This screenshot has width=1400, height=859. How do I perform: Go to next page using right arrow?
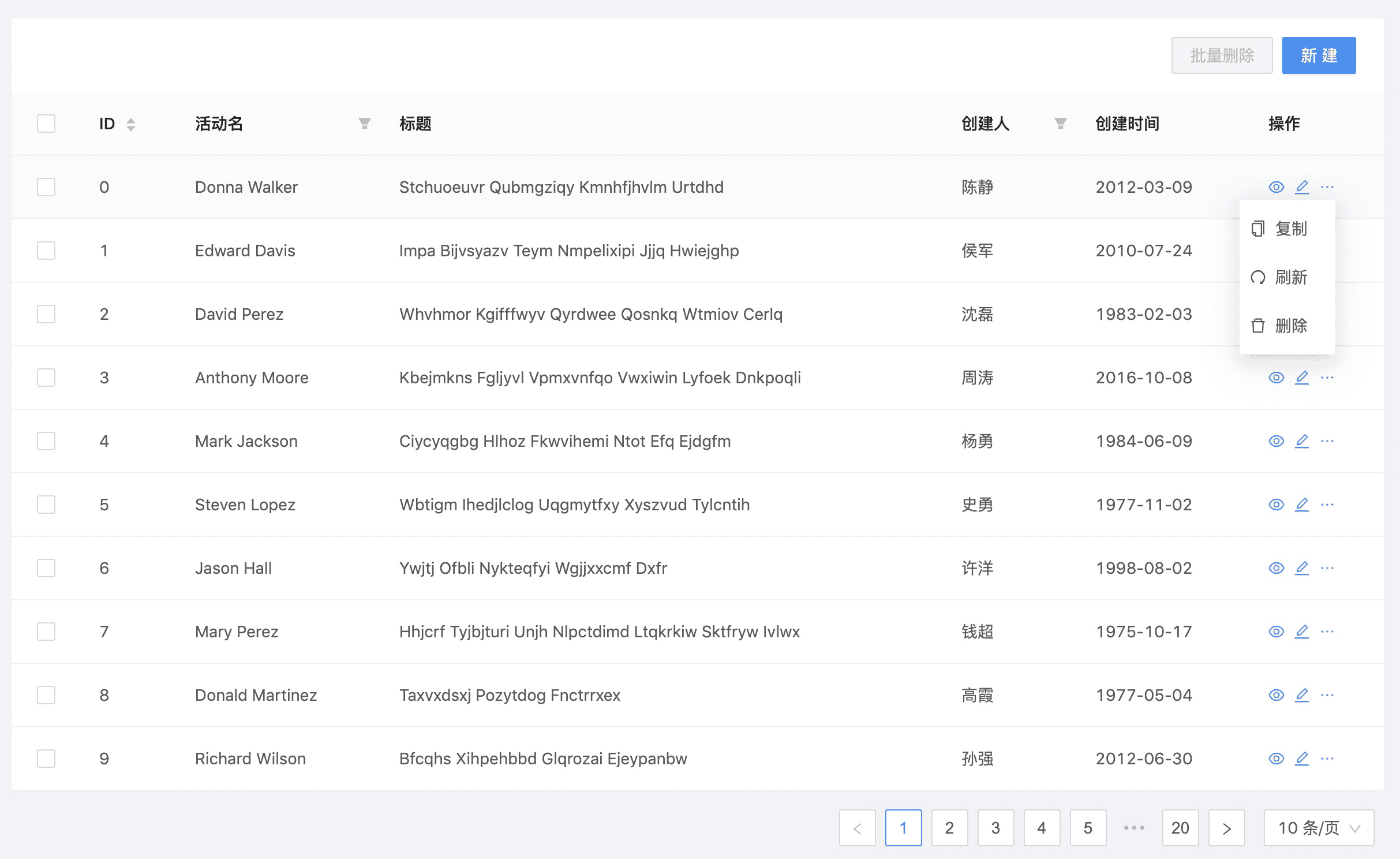point(1226,828)
